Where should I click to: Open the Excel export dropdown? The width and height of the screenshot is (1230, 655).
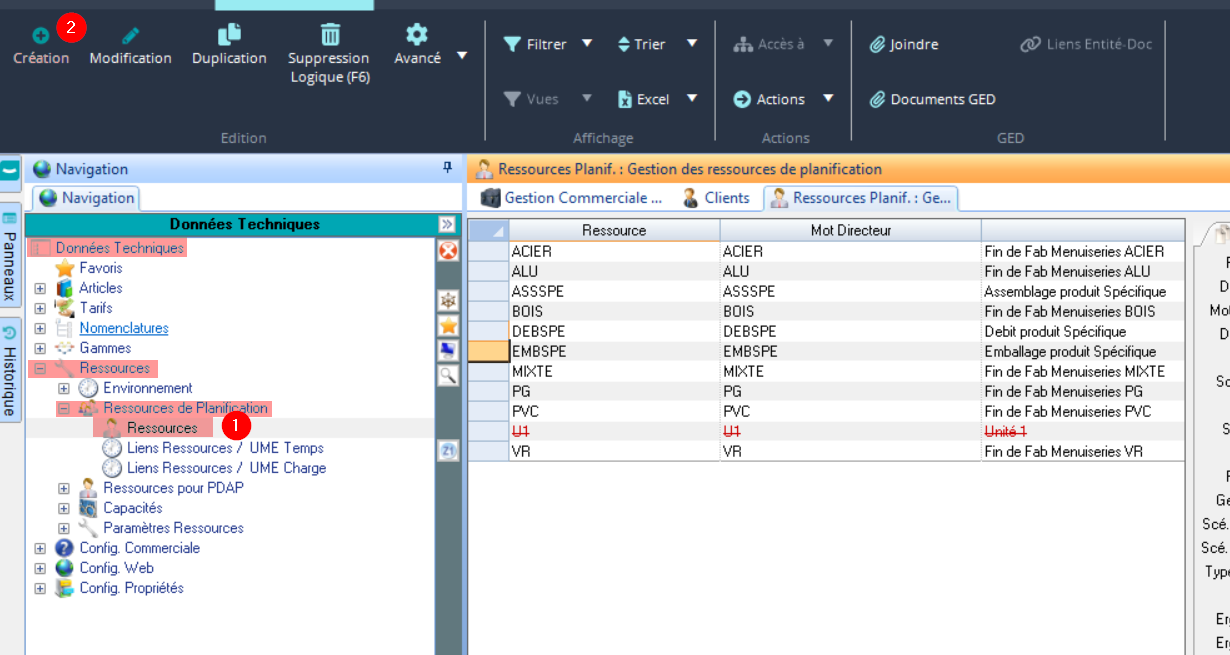[x=691, y=99]
